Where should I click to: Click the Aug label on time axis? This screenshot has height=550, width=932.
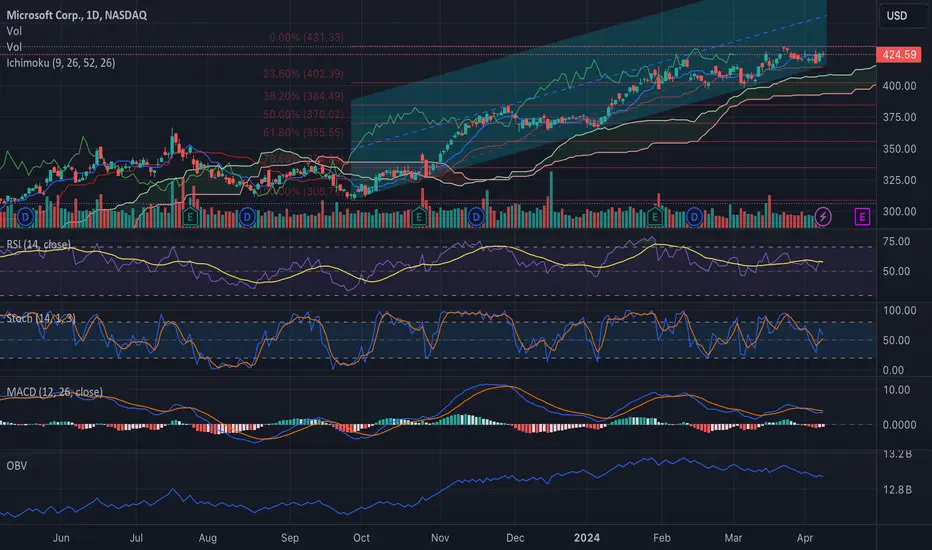pyautogui.click(x=207, y=538)
